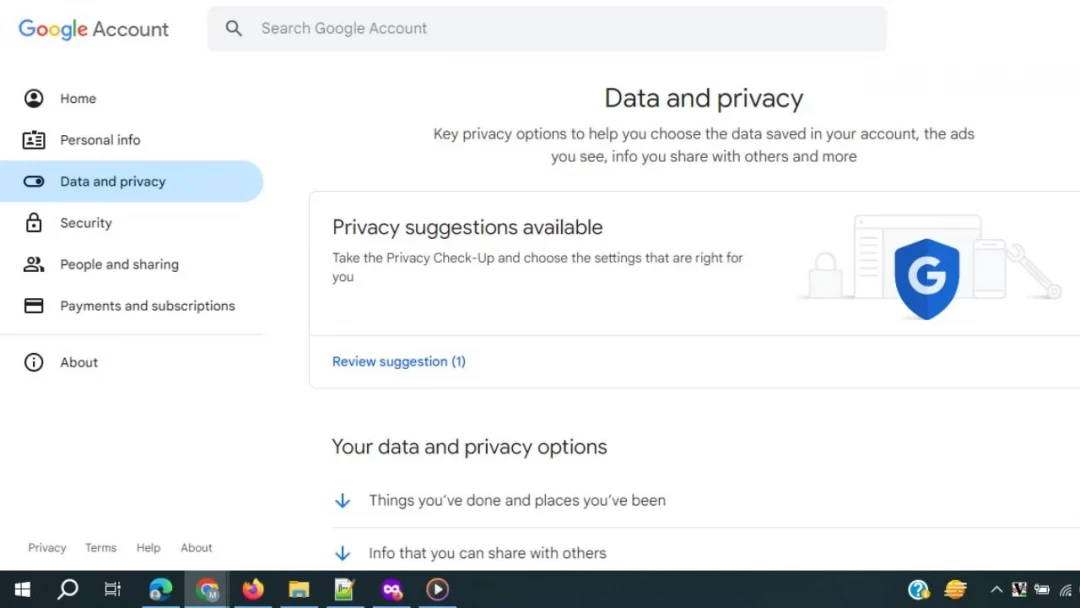Click the search magnifier in the search bar

coord(233,28)
